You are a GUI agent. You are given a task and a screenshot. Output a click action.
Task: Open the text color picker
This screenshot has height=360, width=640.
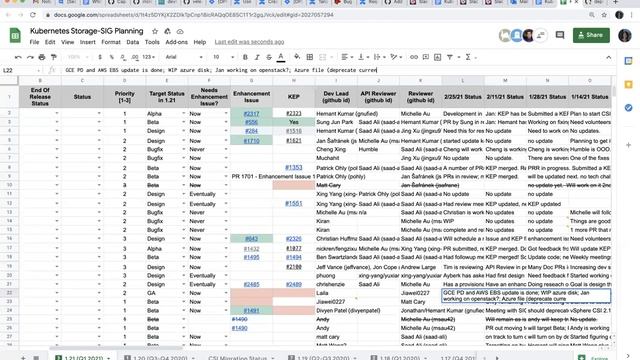click(281, 57)
